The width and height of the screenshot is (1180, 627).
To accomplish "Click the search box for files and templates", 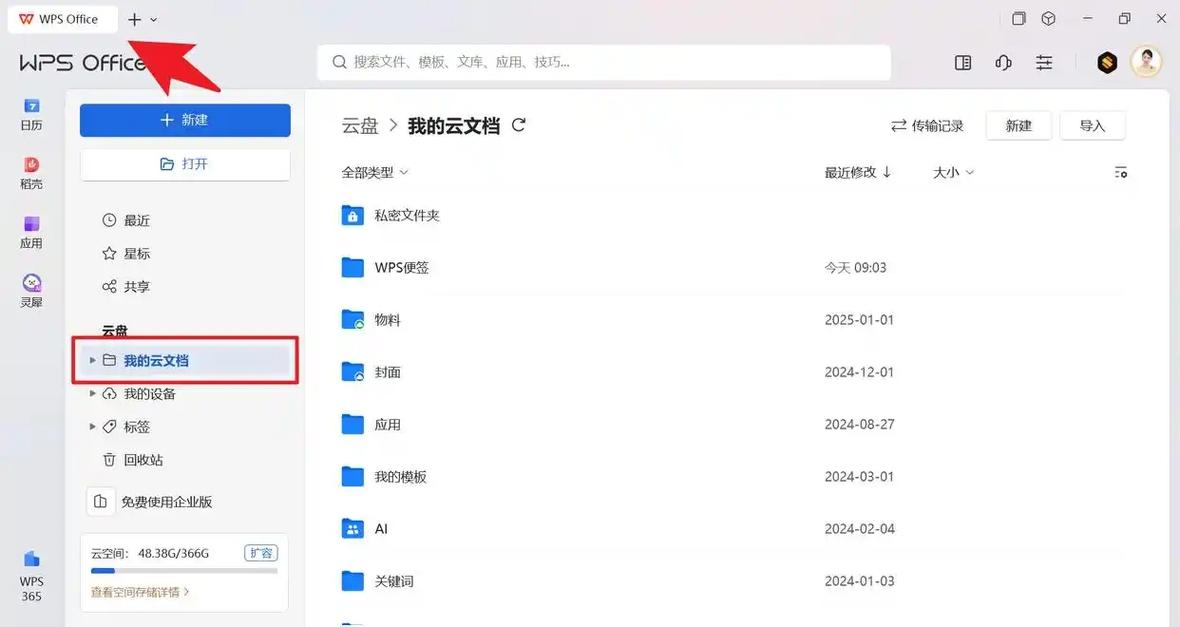I will pos(604,62).
